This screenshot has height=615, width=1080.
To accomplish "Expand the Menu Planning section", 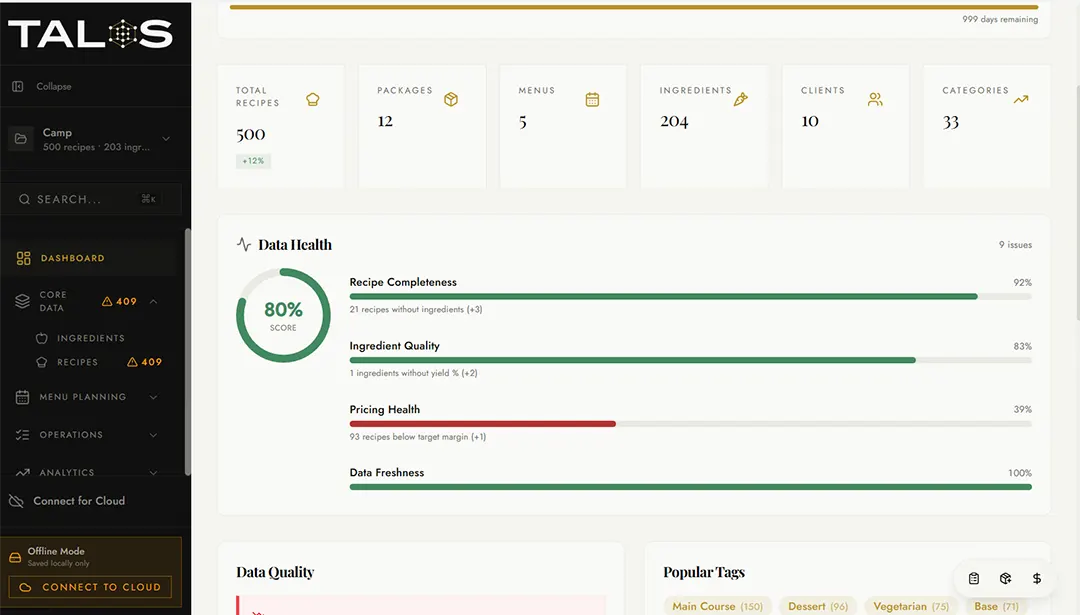I will [153, 396].
